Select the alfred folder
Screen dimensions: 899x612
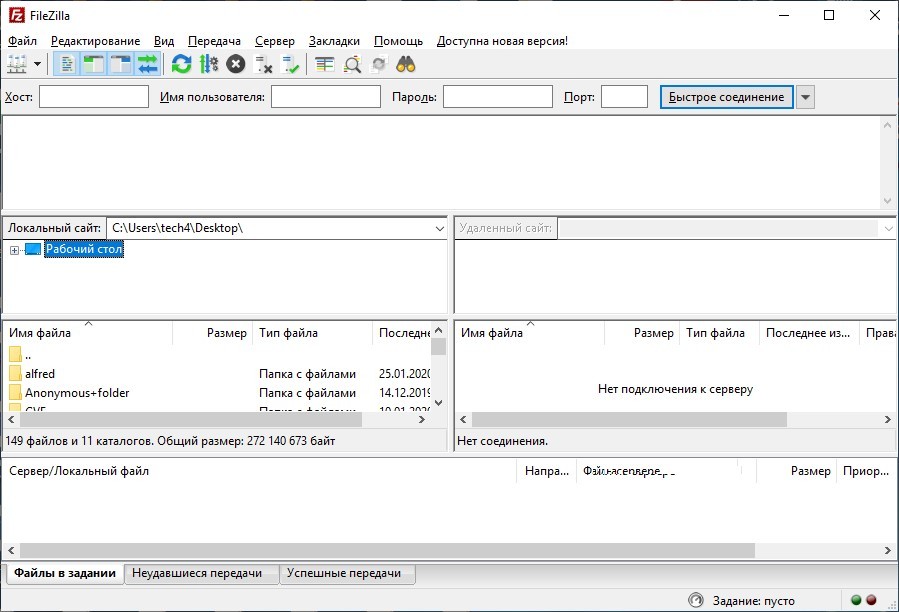(40, 374)
